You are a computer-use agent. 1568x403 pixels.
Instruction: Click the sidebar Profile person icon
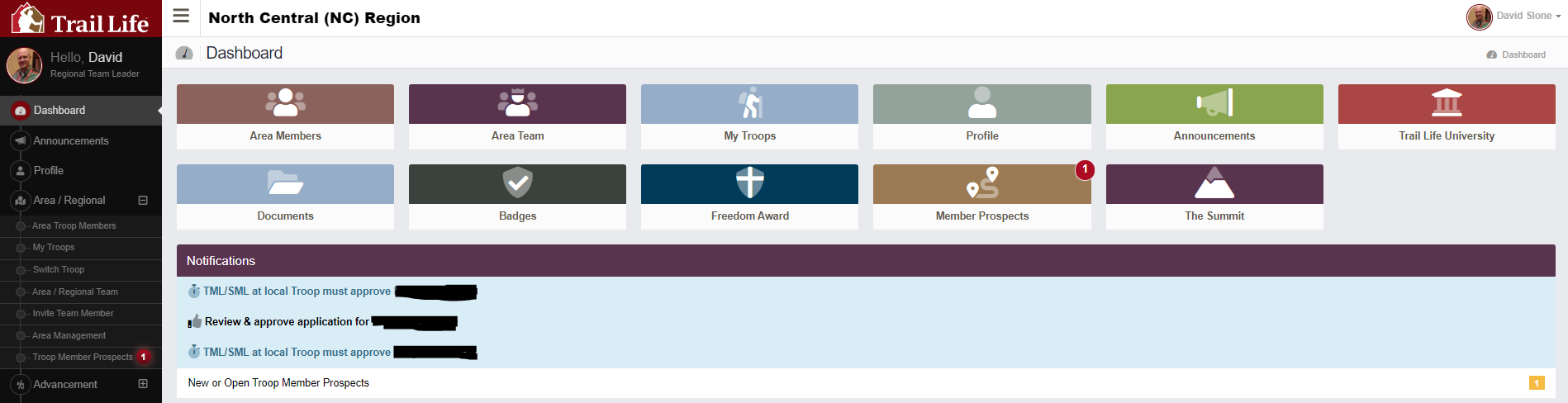20,171
